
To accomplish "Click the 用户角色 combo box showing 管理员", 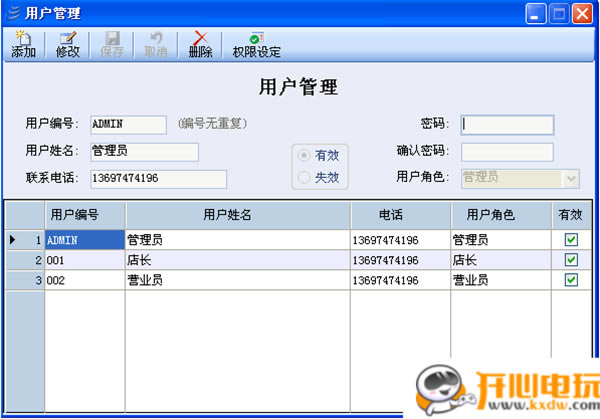I will [520, 179].
